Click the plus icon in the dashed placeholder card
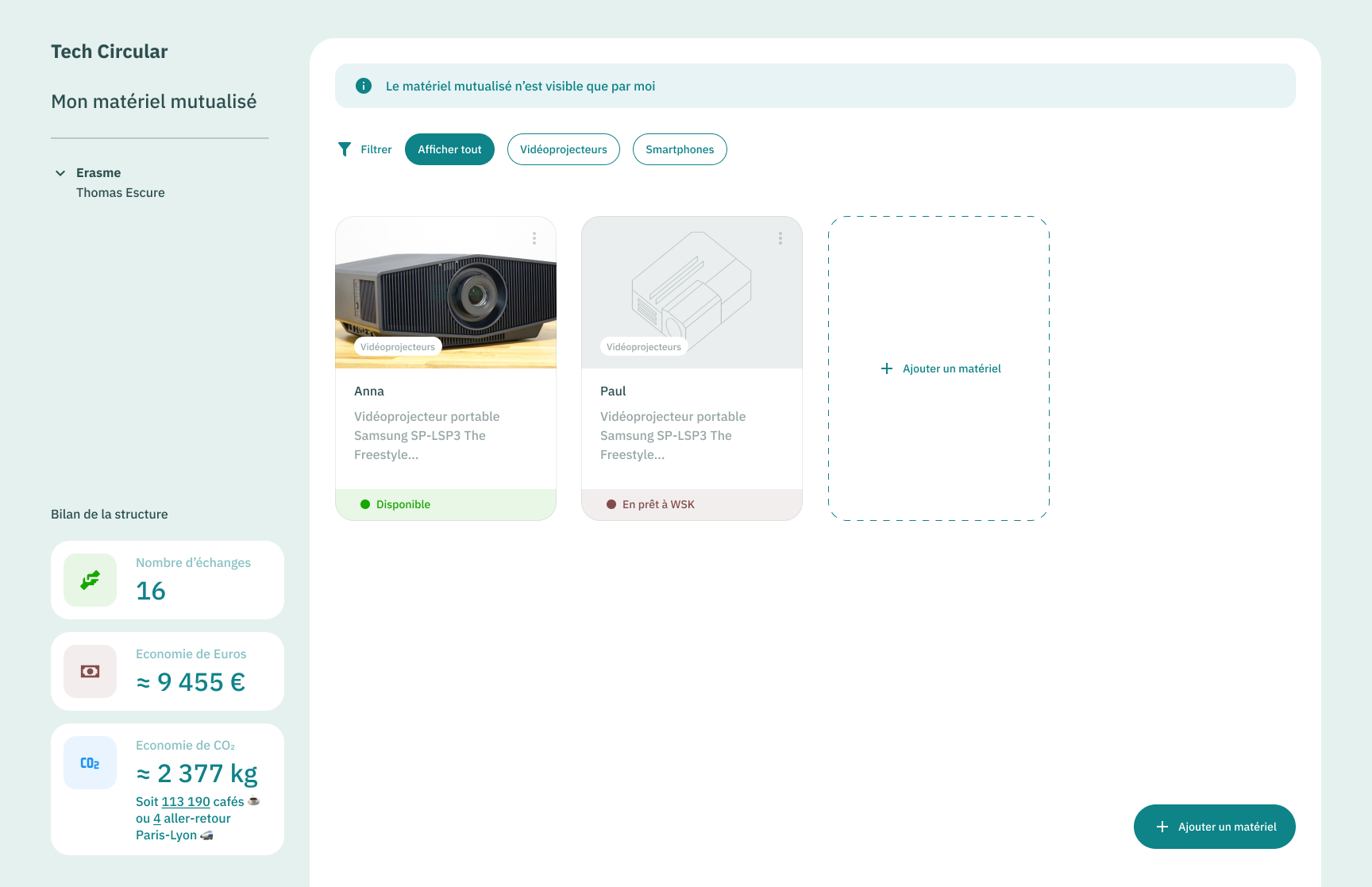The height and width of the screenshot is (887, 1372). click(887, 368)
